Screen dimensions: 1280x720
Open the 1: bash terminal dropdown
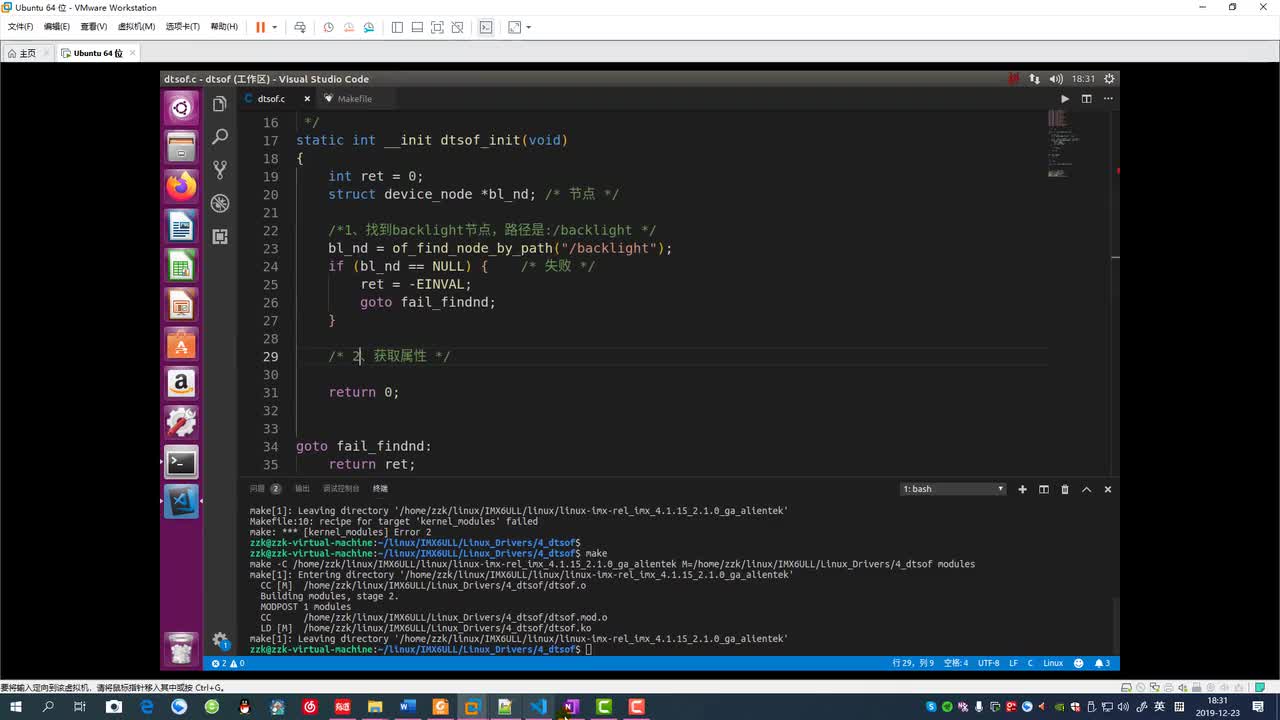click(x=953, y=489)
